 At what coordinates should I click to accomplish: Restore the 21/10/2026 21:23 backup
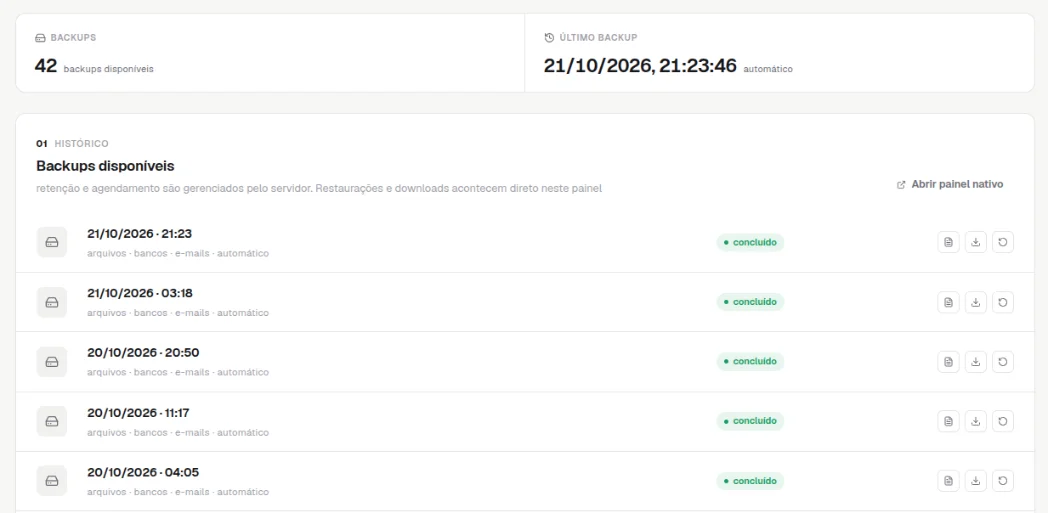pyautogui.click(x=1003, y=242)
